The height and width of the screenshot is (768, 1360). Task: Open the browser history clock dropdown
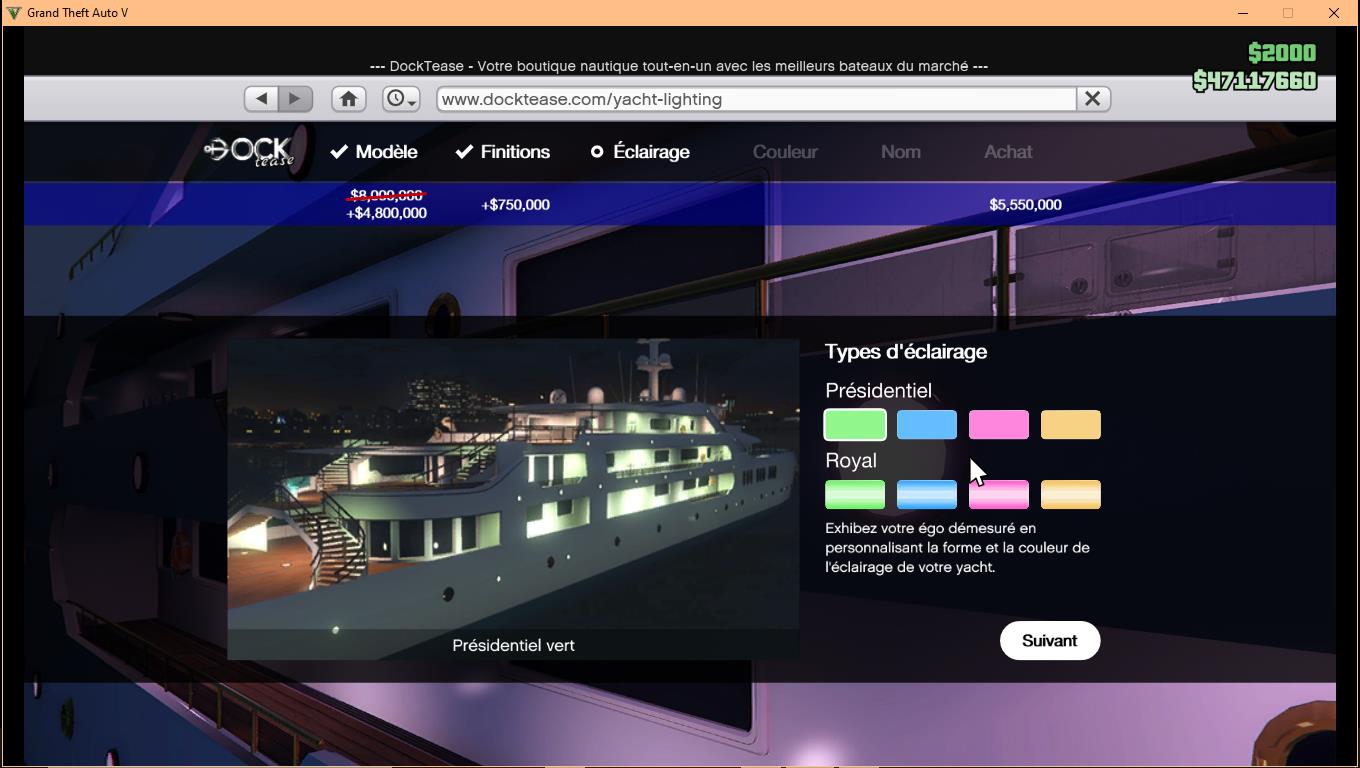(x=400, y=99)
